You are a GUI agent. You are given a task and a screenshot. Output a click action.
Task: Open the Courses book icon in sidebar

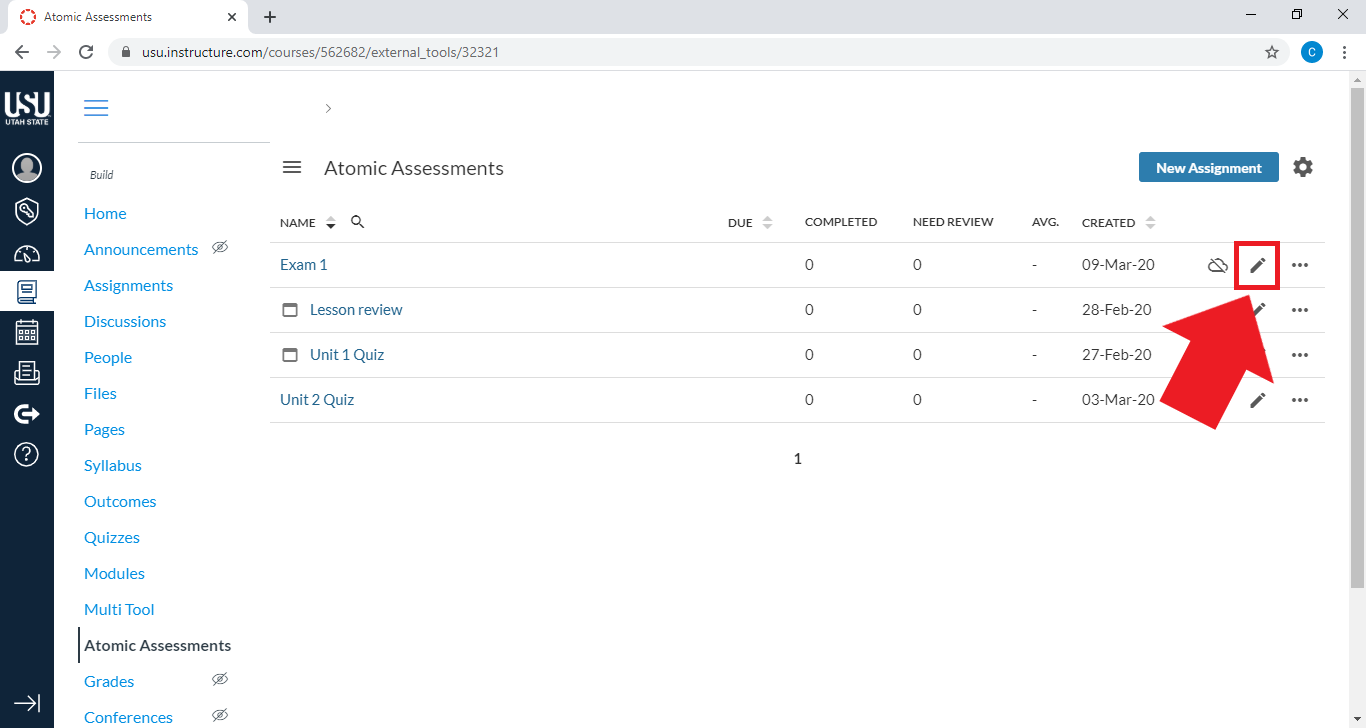(27, 292)
